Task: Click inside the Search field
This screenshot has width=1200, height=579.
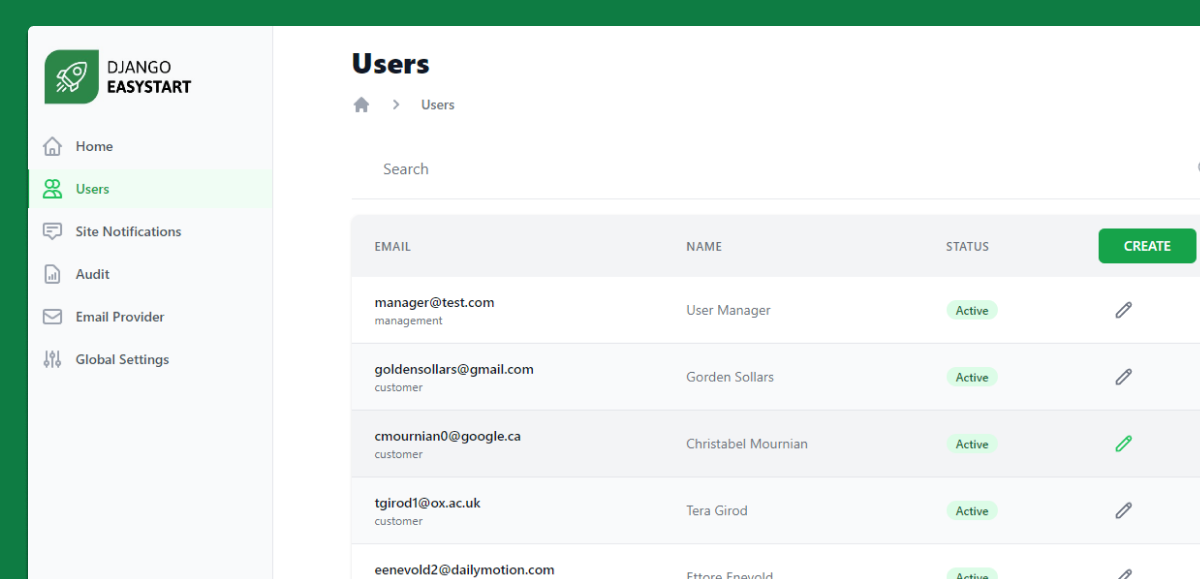Action: click(x=500, y=168)
